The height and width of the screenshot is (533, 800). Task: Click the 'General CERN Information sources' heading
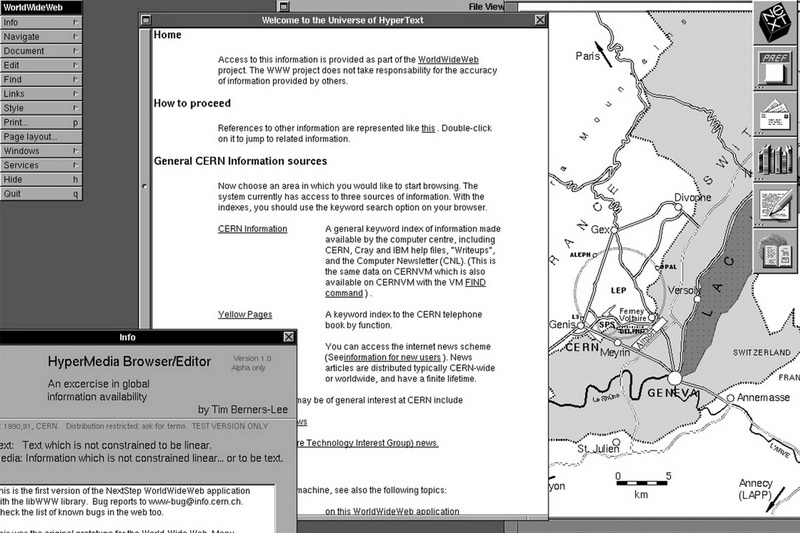coord(240,161)
